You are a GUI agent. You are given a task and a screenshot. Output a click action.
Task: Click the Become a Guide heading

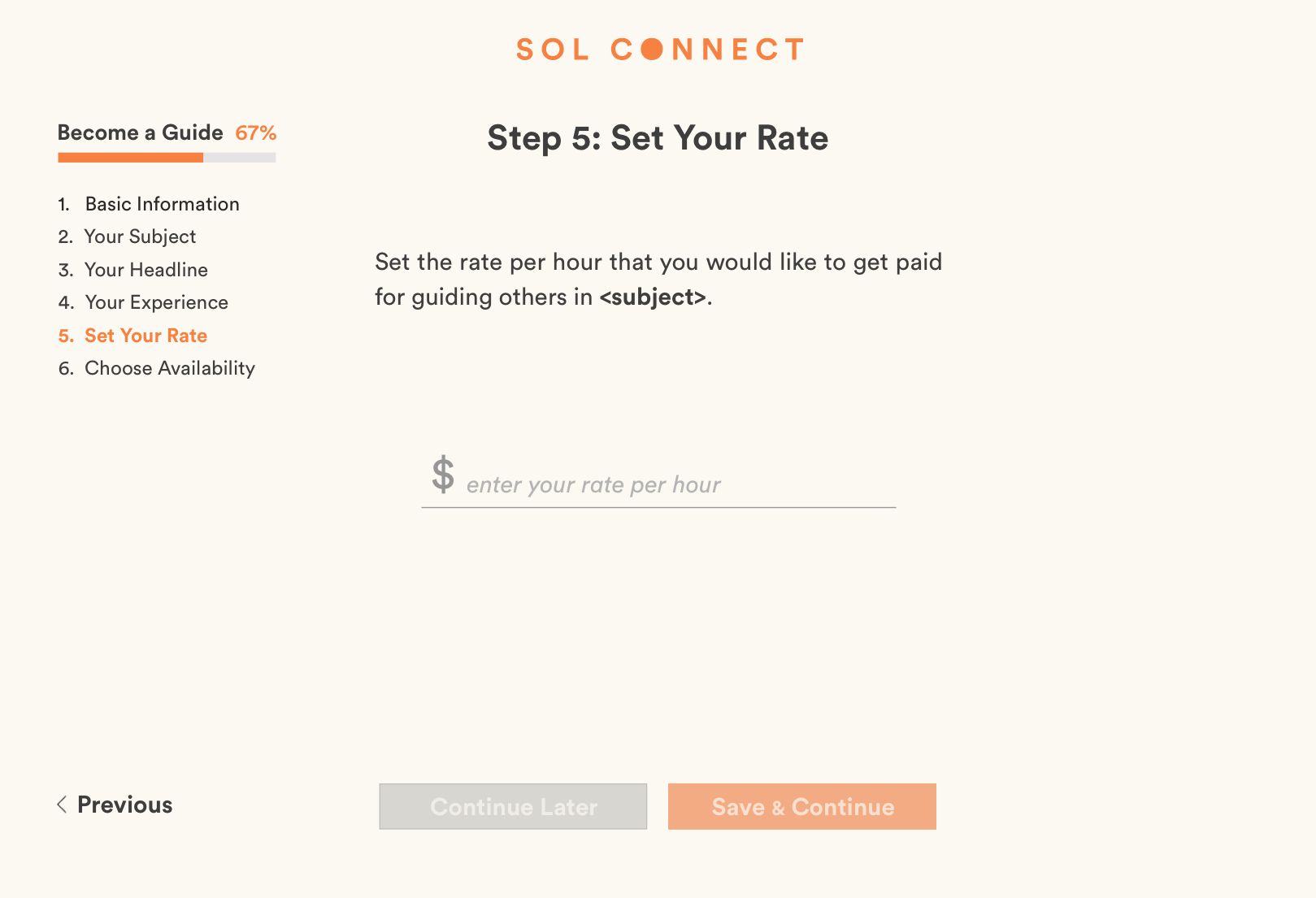click(140, 132)
